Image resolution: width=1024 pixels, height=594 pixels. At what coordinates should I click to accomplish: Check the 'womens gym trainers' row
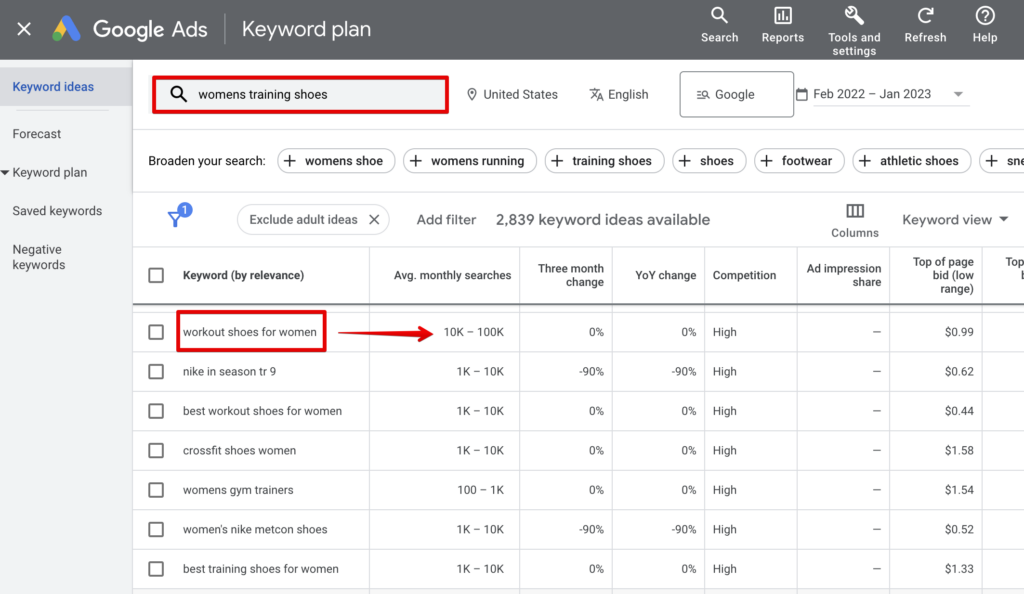pyautogui.click(x=156, y=490)
